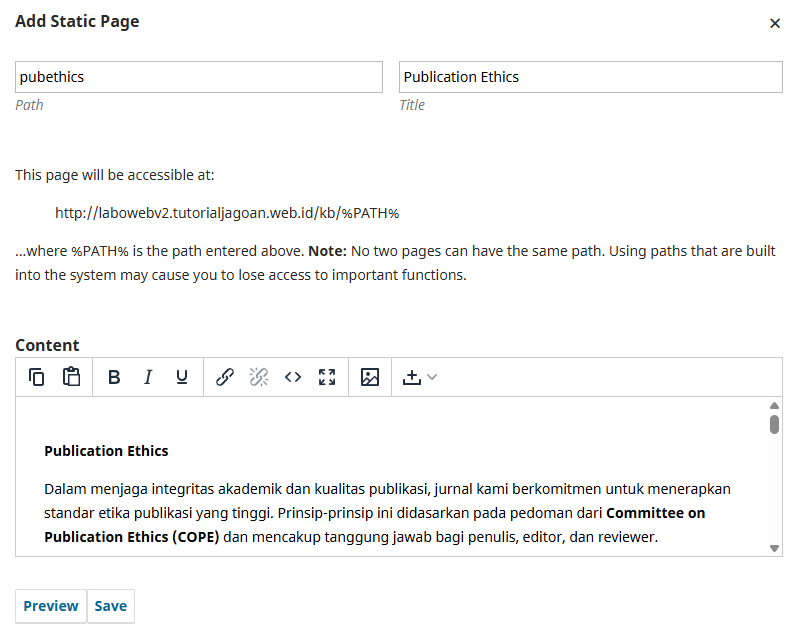The height and width of the screenshot is (636, 798).
Task: Click the editor scrollbar up arrow
Action: [774, 406]
